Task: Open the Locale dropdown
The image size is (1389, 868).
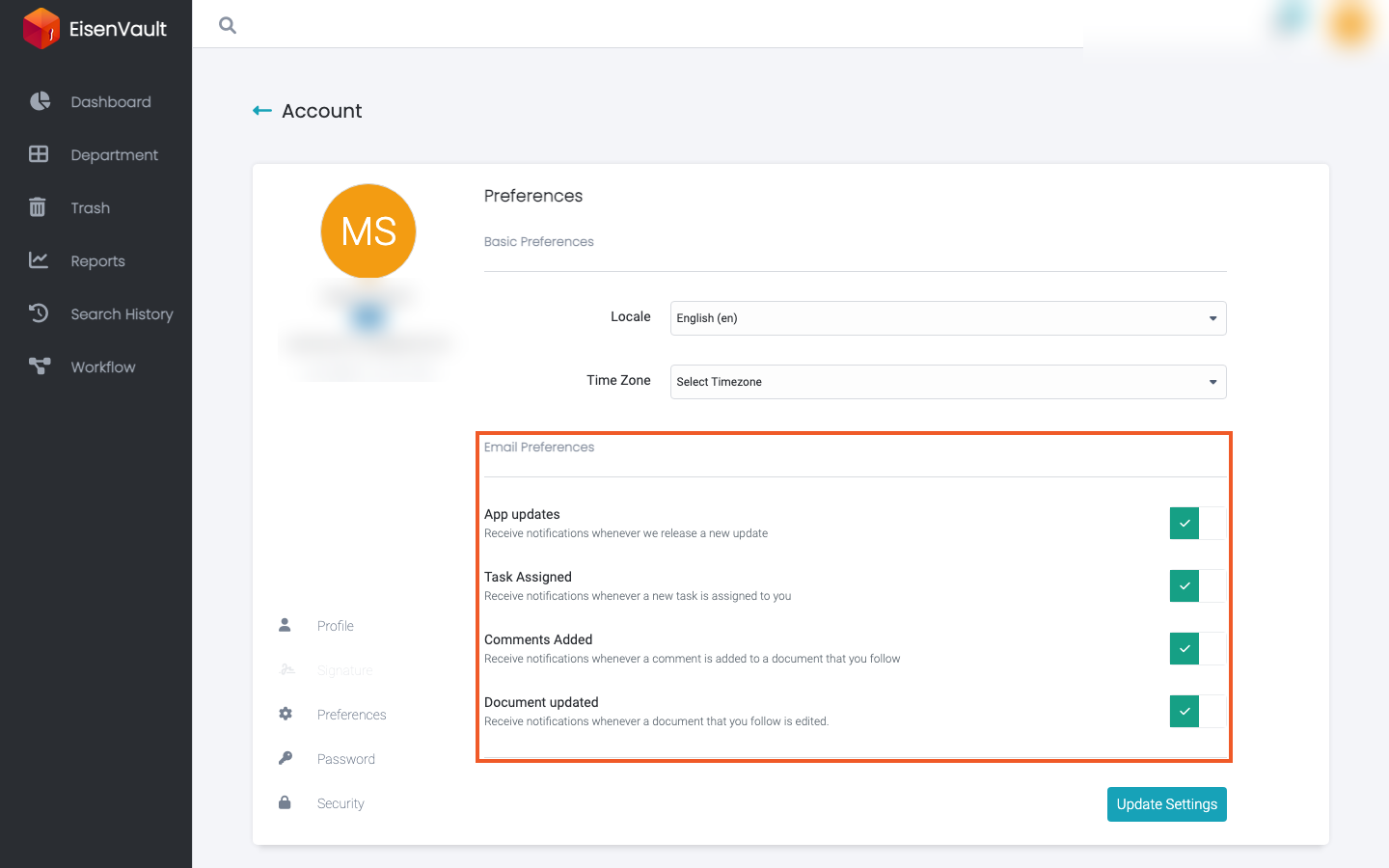Action: click(948, 318)
